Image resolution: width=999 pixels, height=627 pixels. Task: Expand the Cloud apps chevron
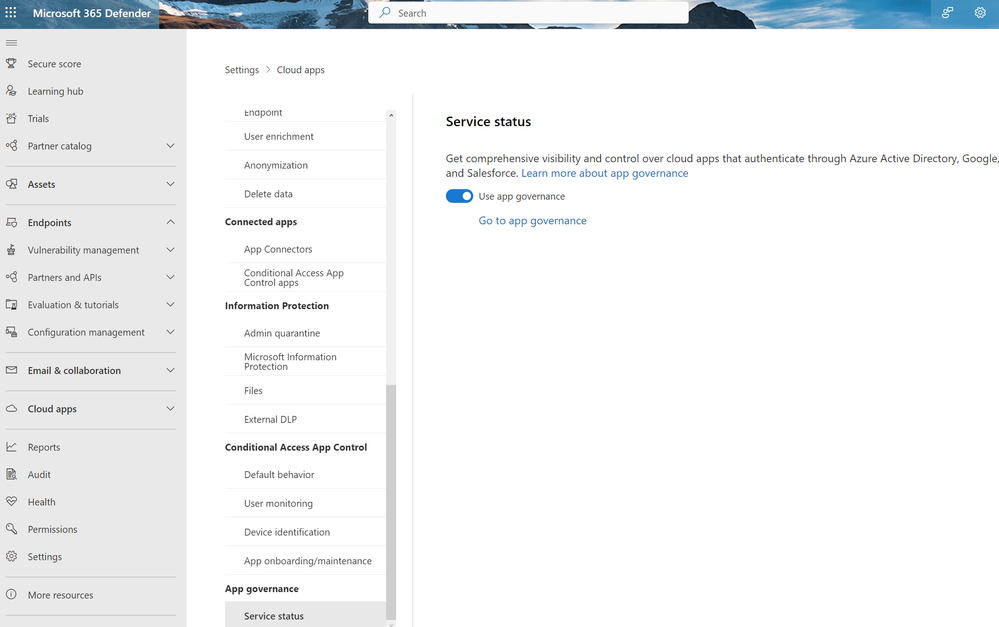pos(170,408)
